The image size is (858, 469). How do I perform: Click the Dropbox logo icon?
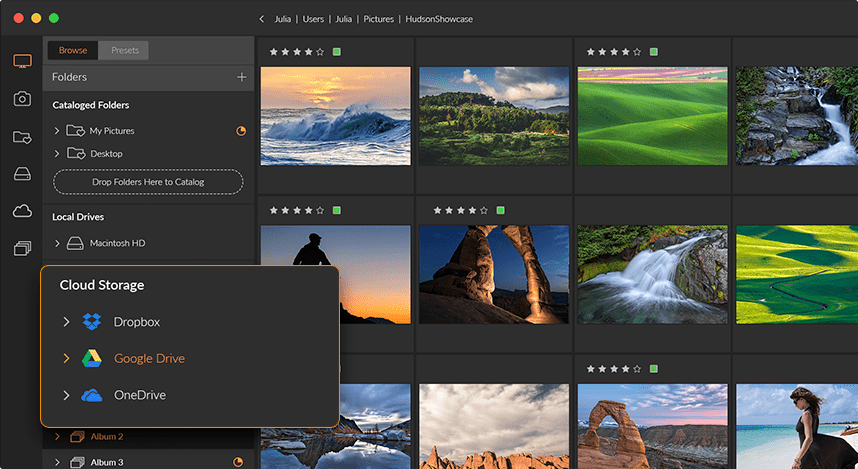(x=92, y=322)
